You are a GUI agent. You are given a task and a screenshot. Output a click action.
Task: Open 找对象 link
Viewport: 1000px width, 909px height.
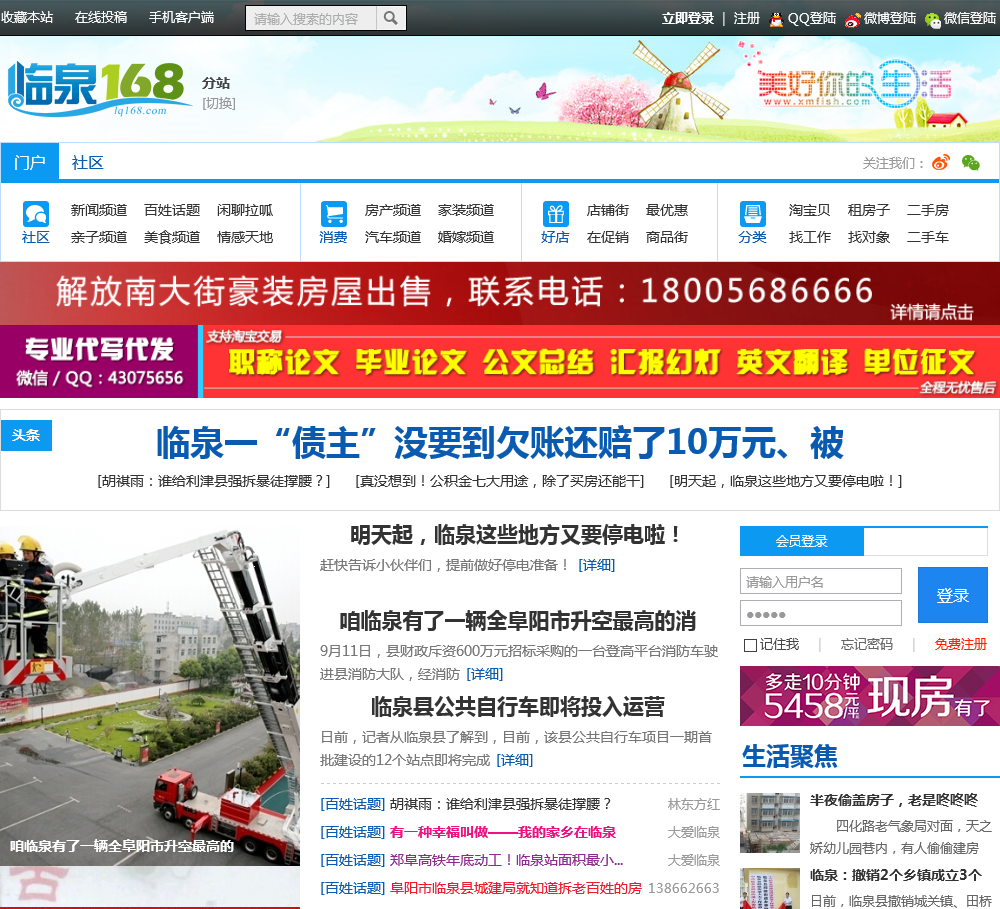(869, 237)
